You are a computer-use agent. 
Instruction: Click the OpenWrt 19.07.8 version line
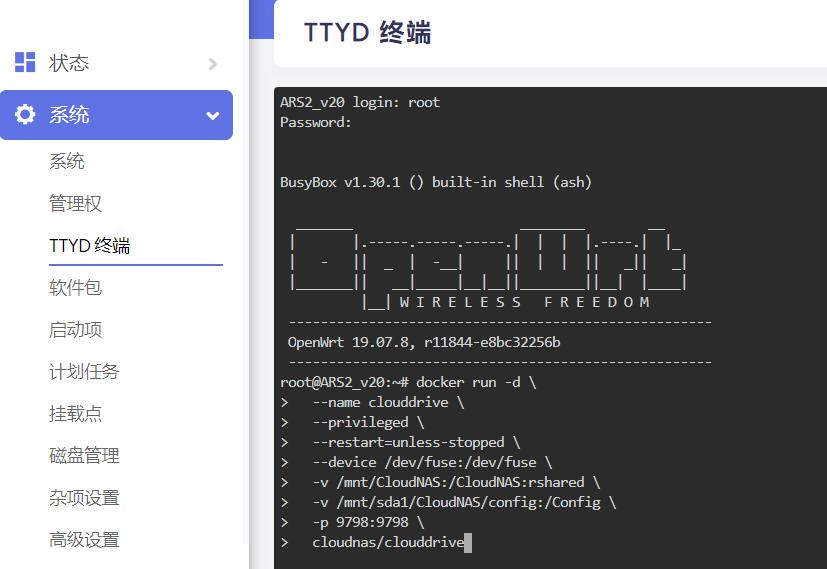424,342
